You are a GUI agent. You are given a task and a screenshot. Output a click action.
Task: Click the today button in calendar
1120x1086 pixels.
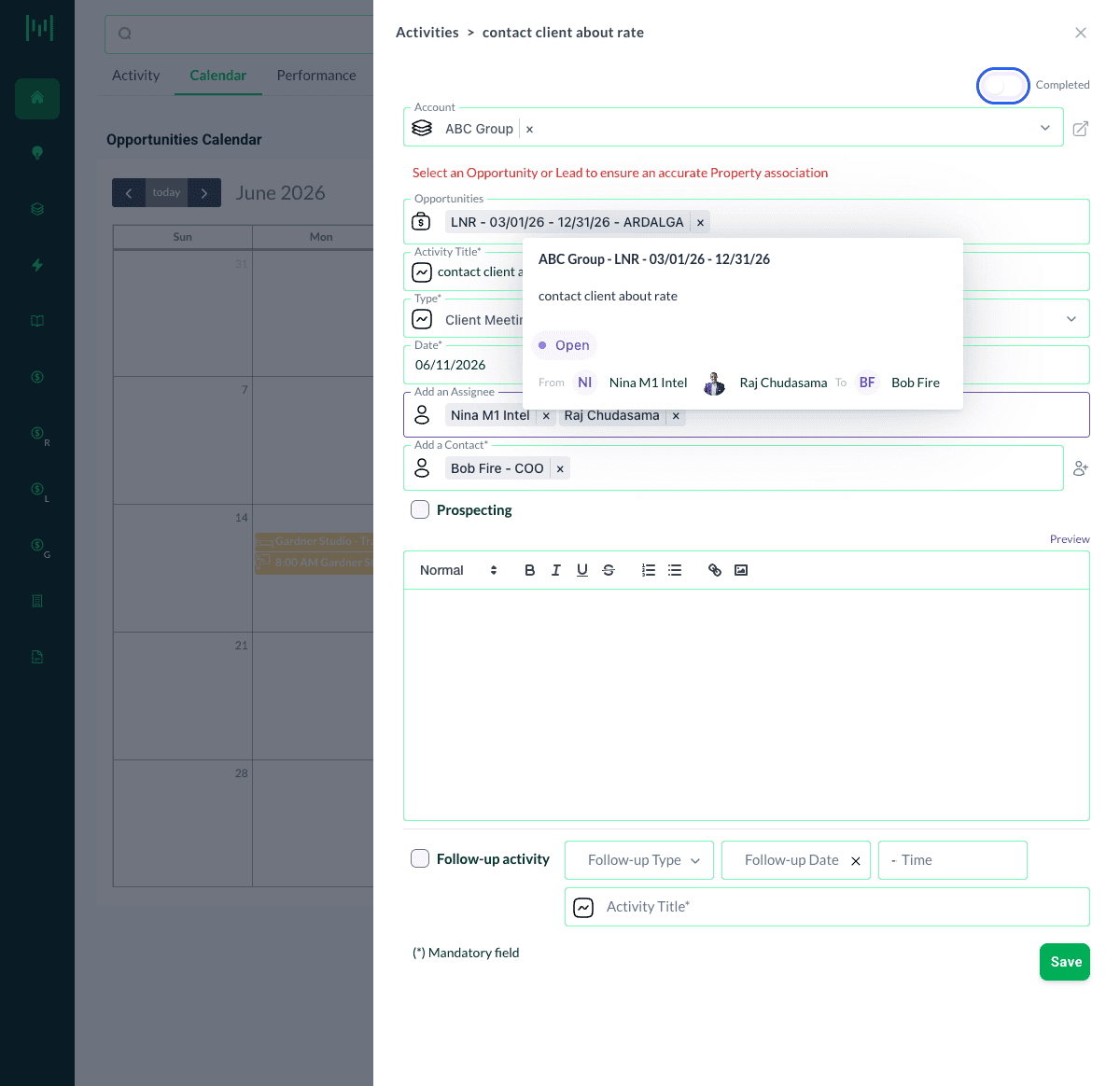(166, 193)
